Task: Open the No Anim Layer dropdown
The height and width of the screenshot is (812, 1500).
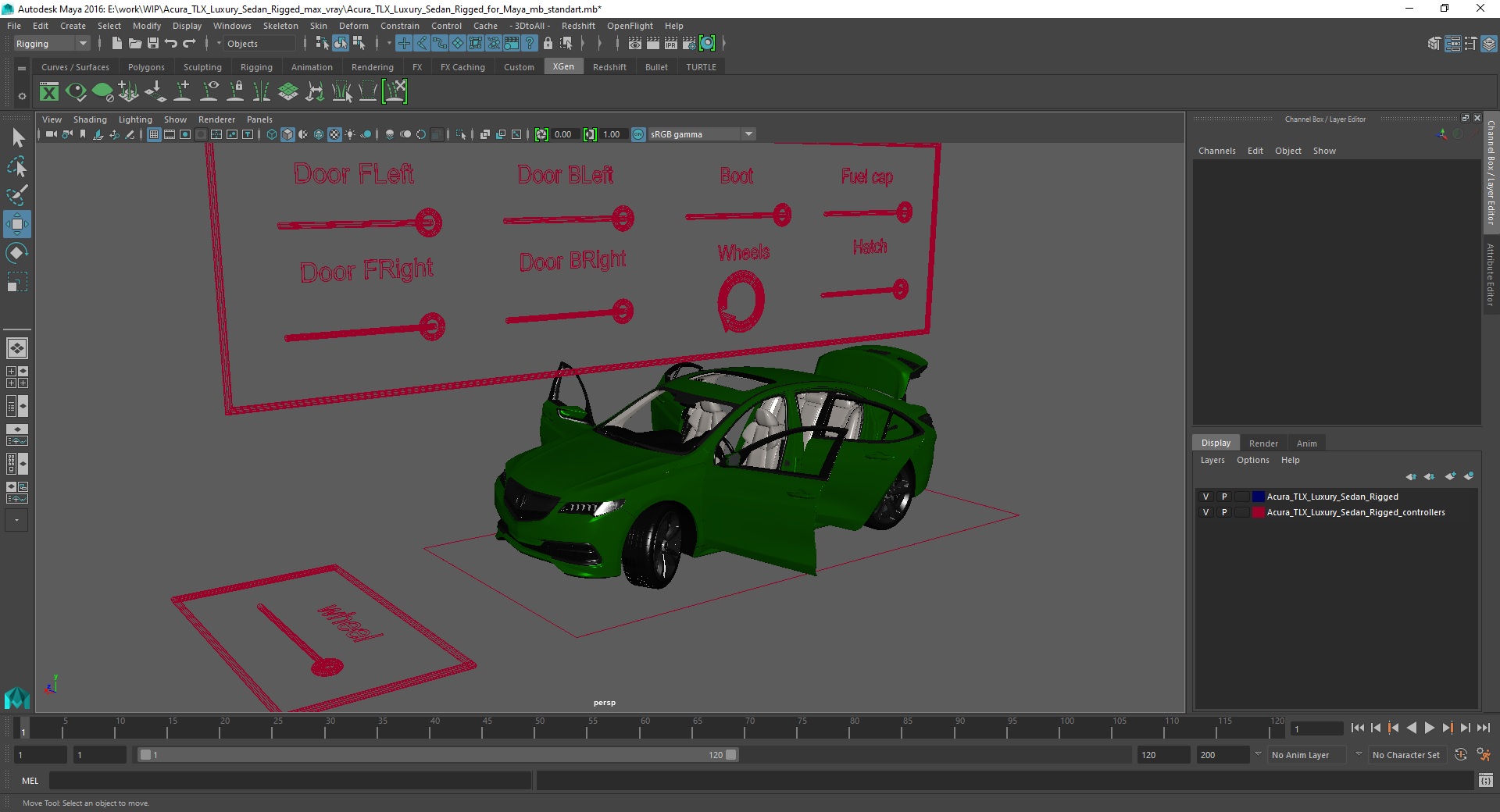Action: coord(1308,755)
